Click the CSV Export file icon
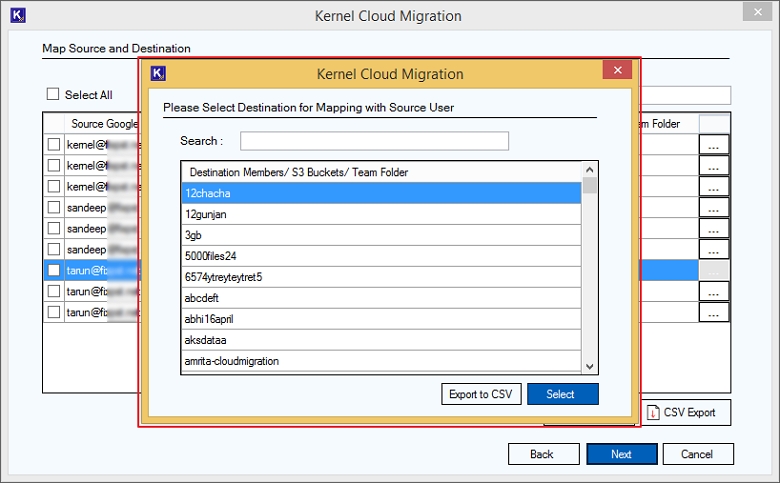The width and height of the screenshot is (780, 483). coord(653,412)
